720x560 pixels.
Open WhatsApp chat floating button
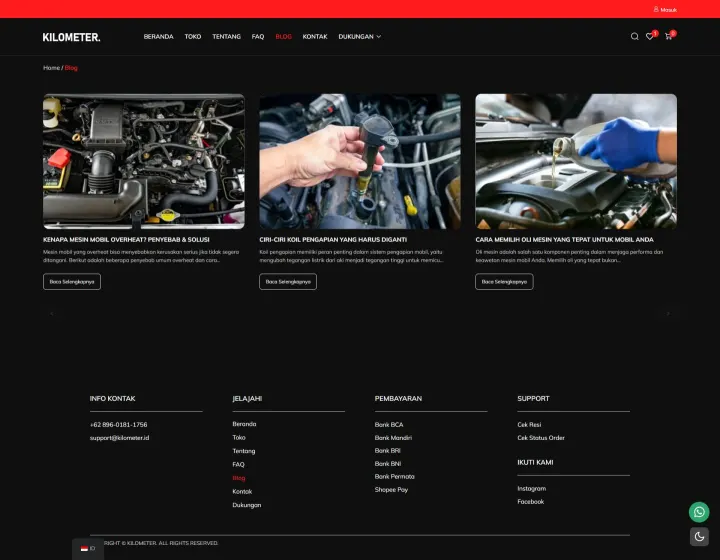click(699, 512)
